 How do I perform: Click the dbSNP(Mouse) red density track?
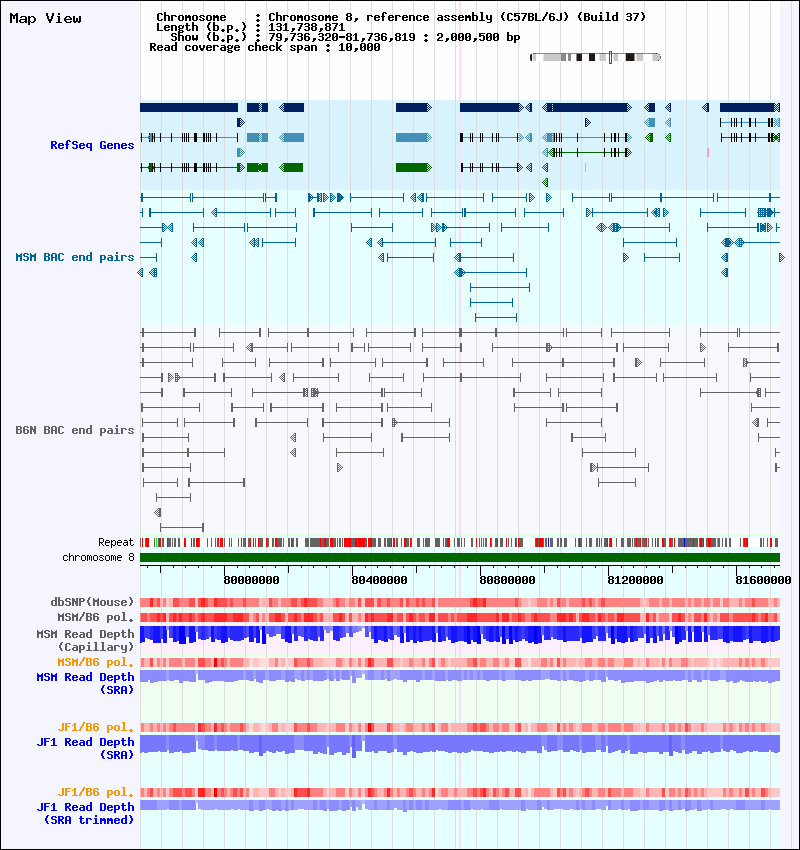tap(460, 602)
